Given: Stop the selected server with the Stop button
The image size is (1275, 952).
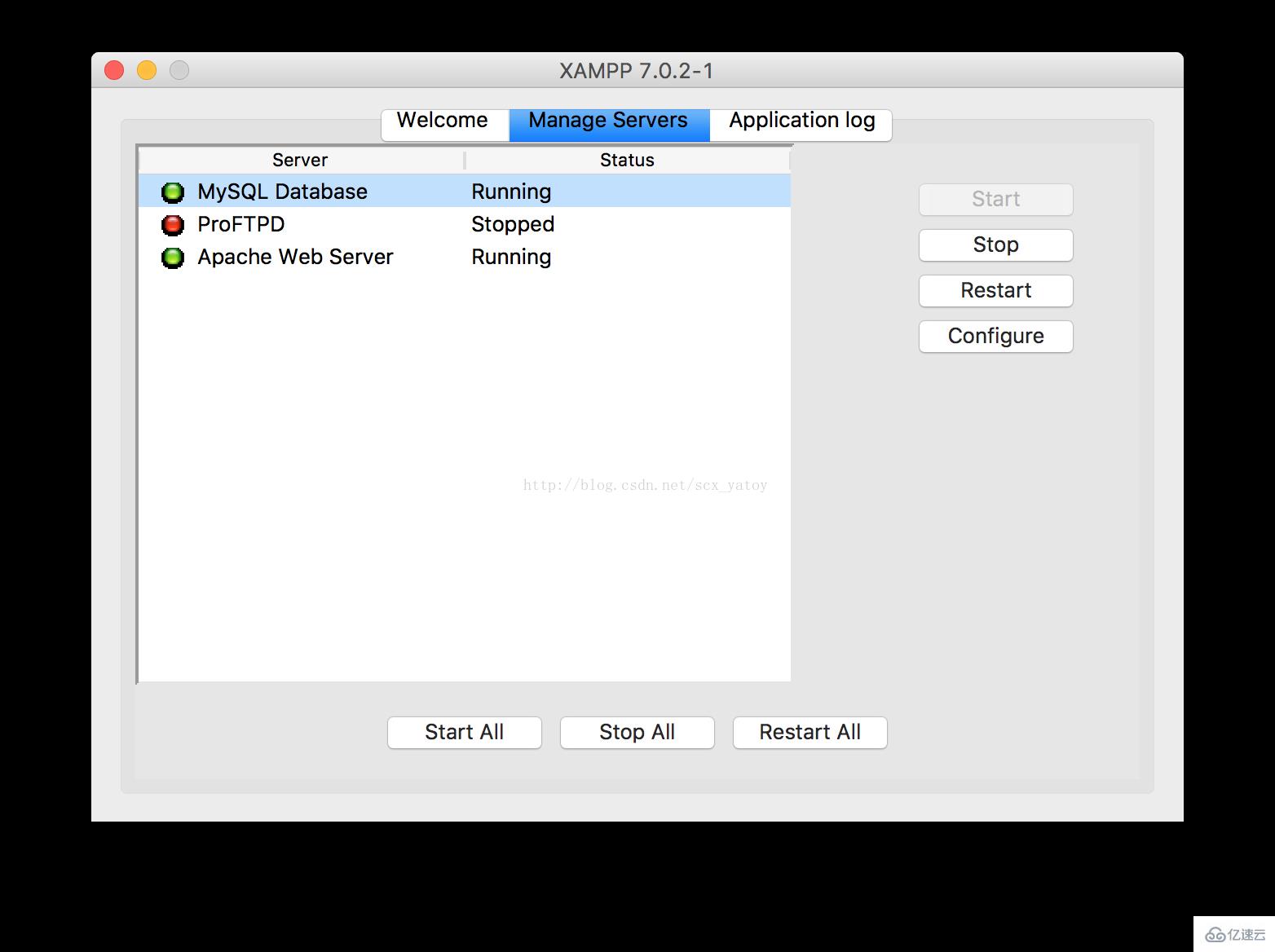Looking at the screenshot, I should 995,245.
